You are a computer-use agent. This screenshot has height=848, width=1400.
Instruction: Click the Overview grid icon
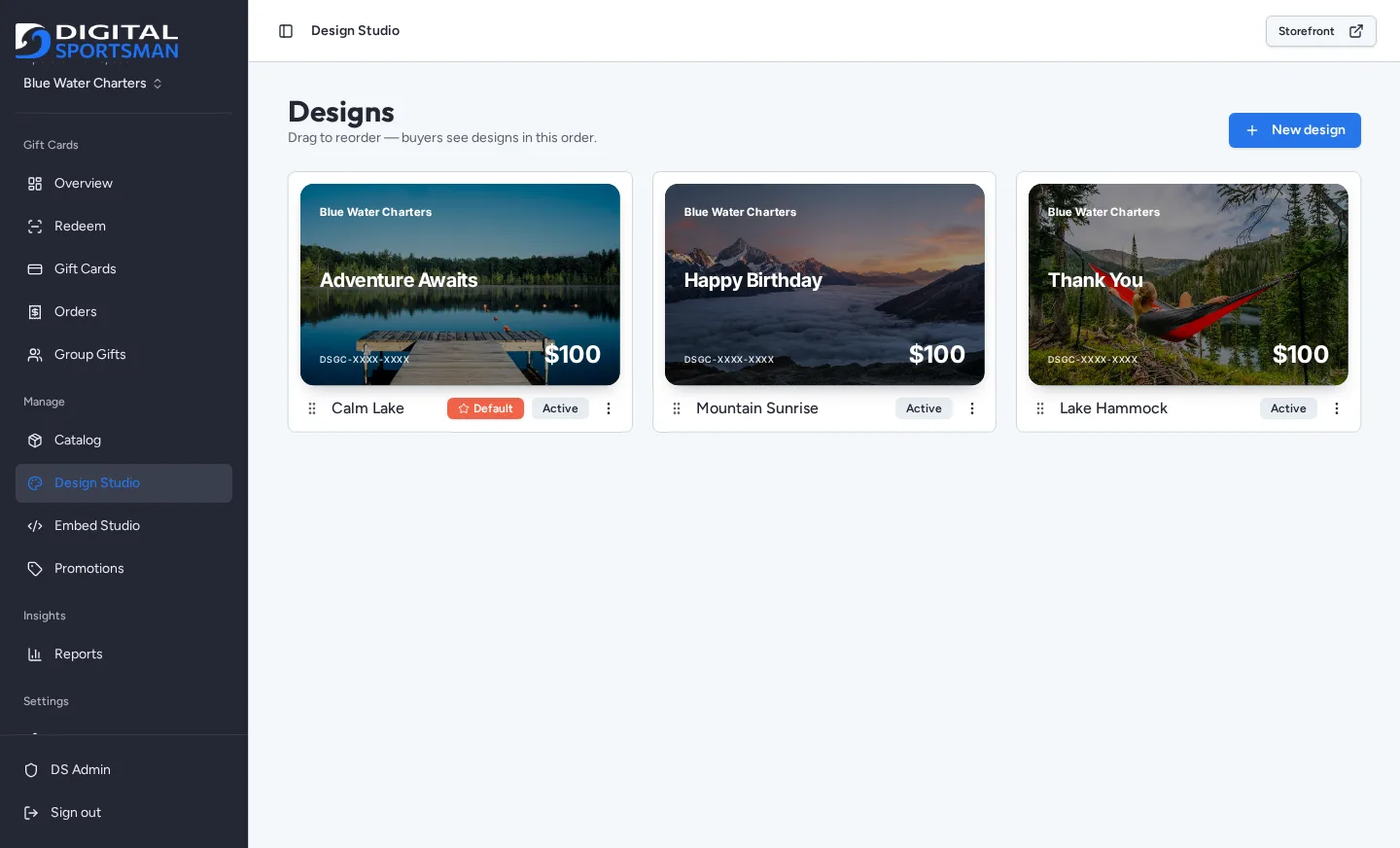[x=35, y=184]
